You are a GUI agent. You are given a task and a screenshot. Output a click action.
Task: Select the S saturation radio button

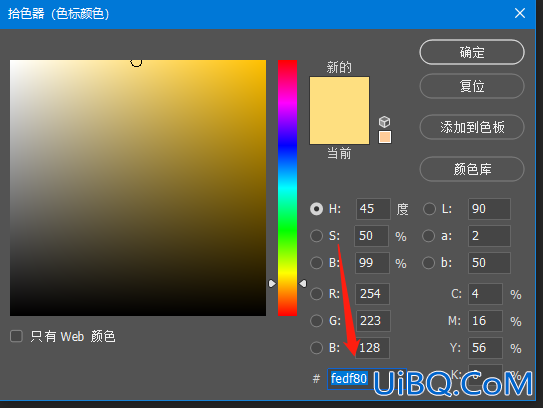coord(317,236)
